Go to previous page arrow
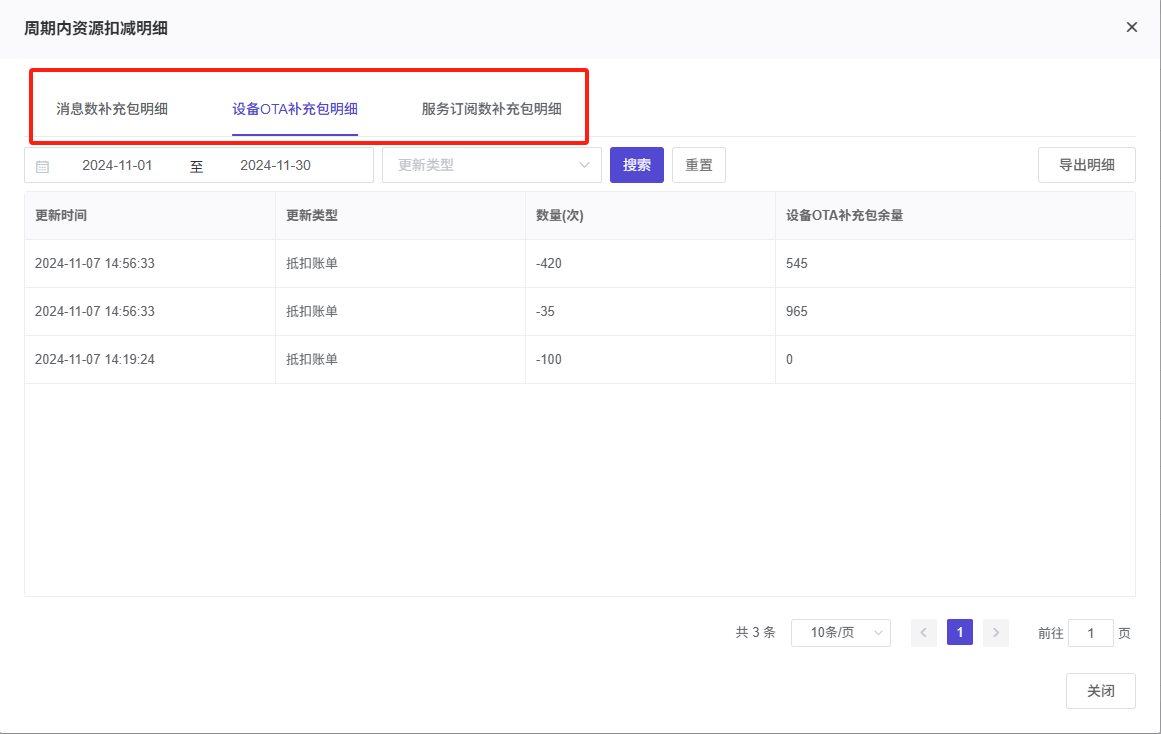 coord(923,633)
